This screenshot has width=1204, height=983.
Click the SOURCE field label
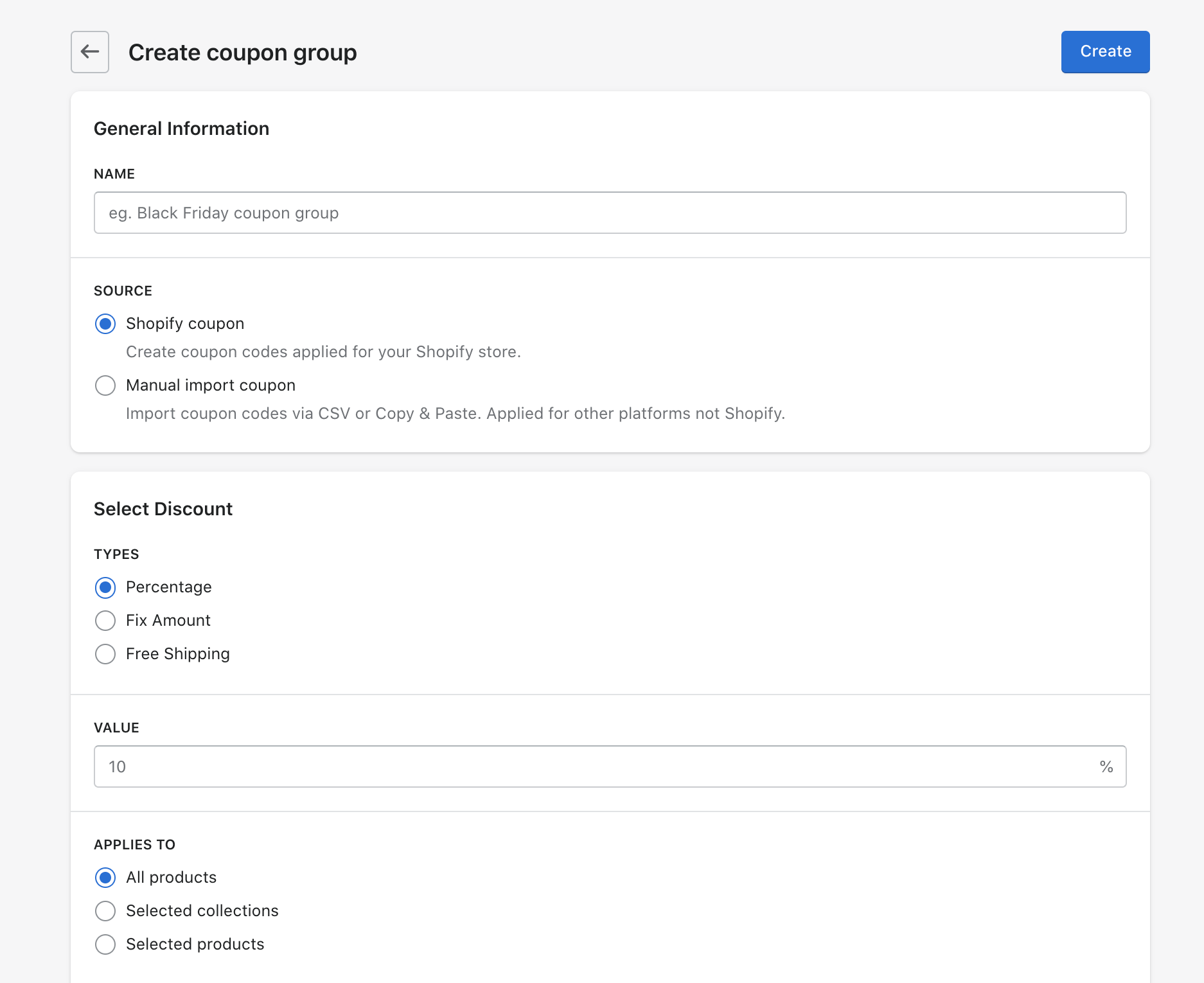point(123,291)
